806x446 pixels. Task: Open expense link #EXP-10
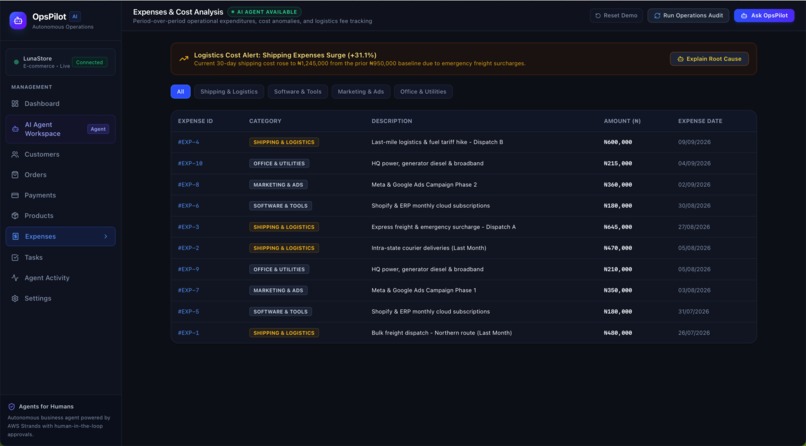(x=190, y=163)
